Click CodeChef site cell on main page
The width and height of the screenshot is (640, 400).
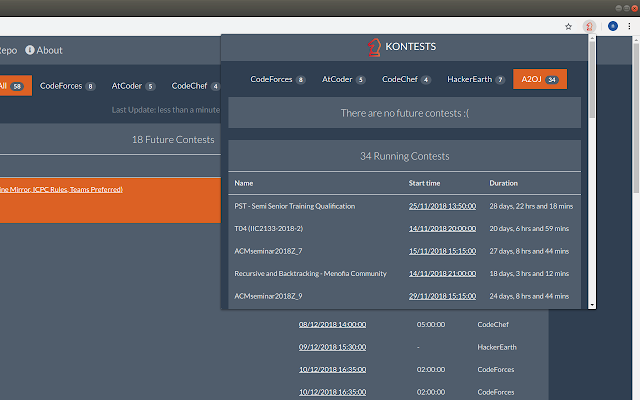click(x=493, y=324)
